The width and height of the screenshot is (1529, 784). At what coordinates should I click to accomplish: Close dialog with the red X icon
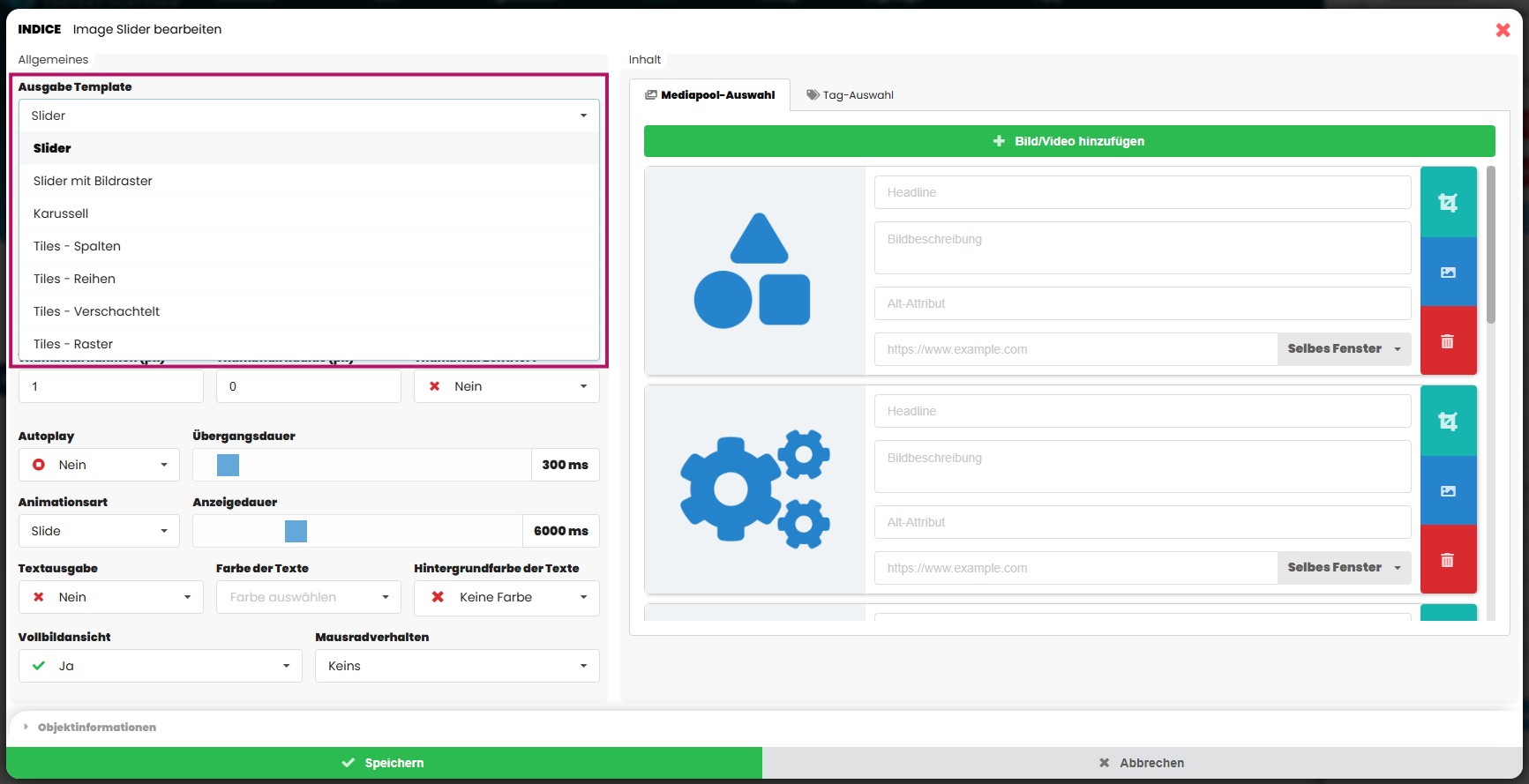point(1503,30)
